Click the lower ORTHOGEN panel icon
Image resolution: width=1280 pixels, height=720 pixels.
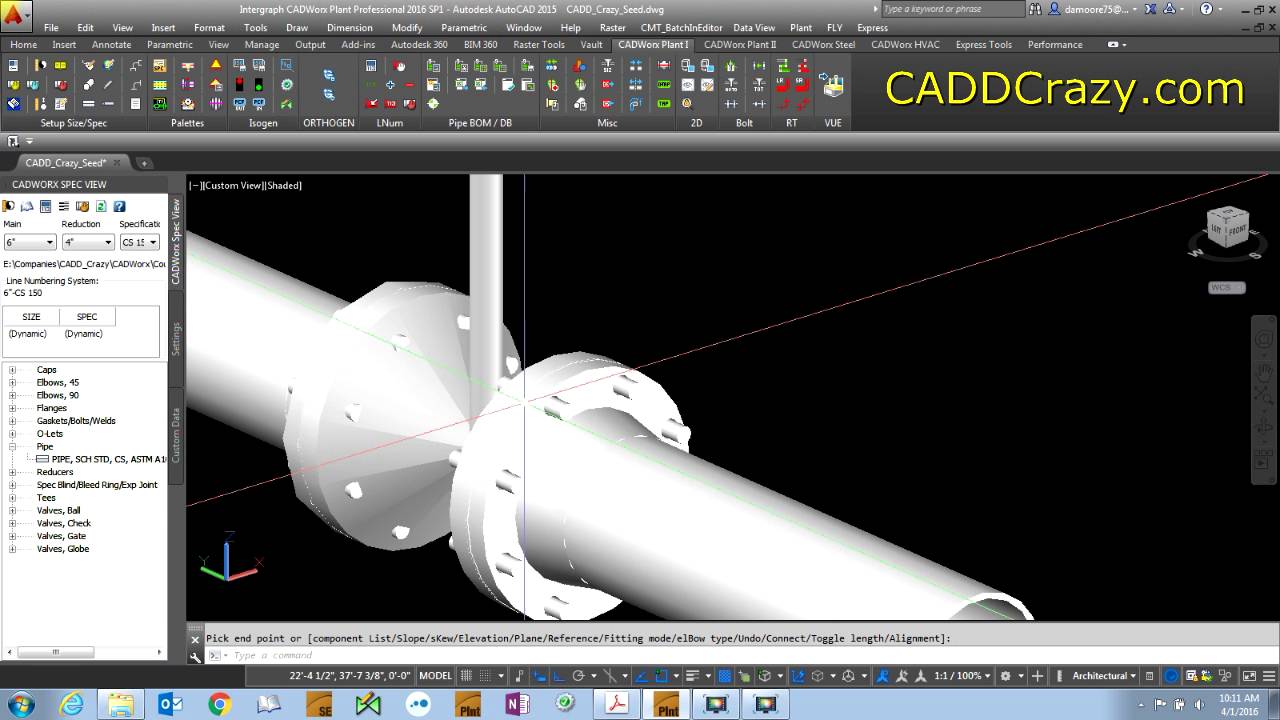(x=329, y=95)
